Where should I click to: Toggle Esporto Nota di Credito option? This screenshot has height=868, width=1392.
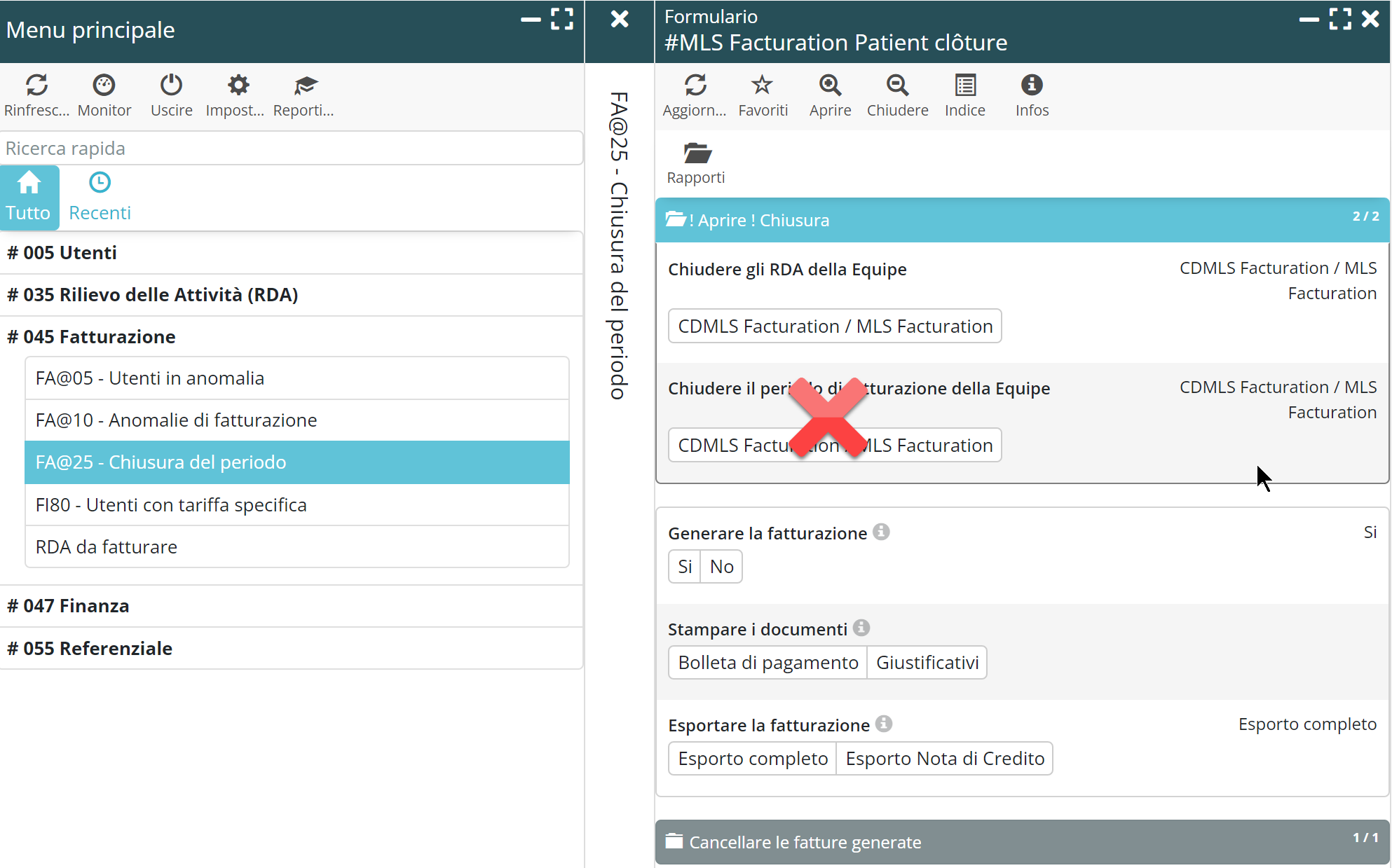[944, 758]
